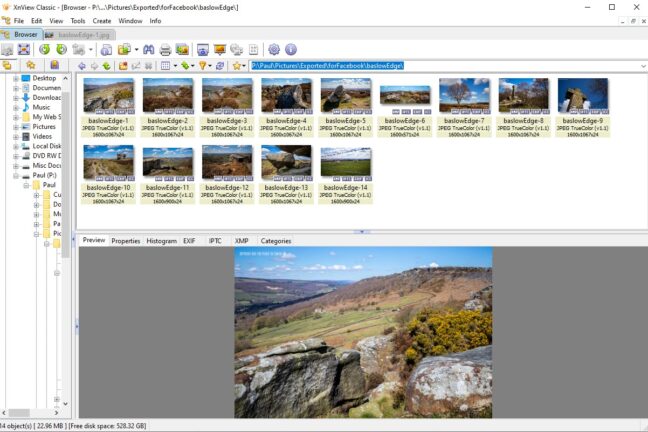Click the Refresh browser icon

coord(220,66)
